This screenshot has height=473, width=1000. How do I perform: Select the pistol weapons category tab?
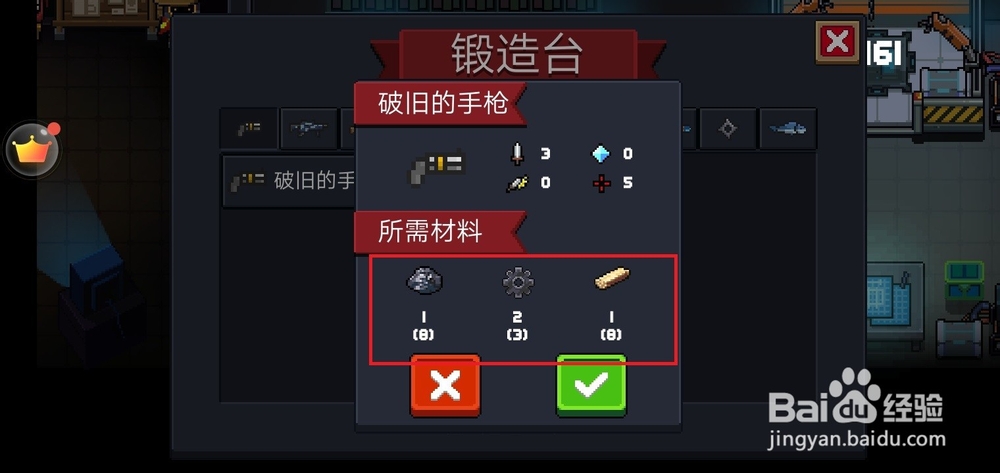point(249,129)
